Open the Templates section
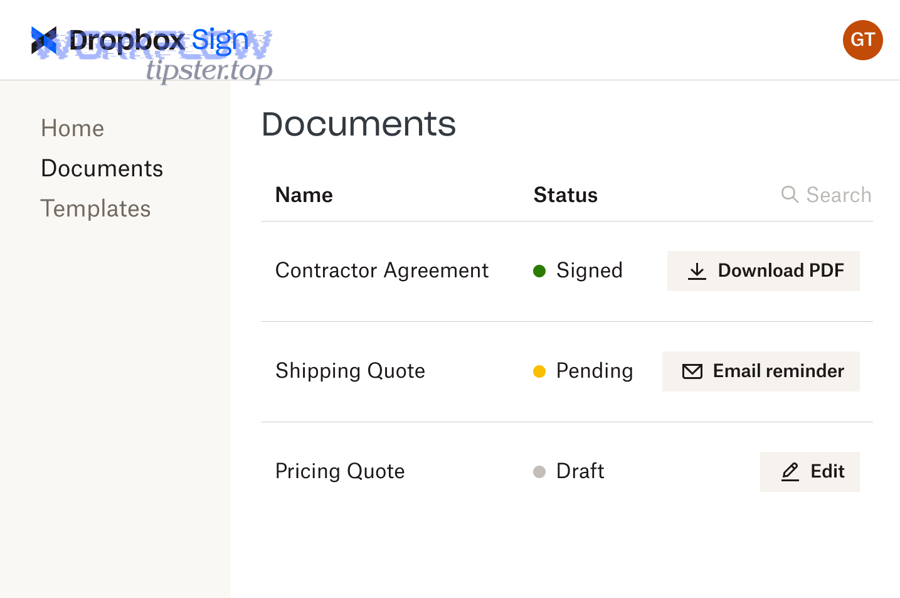 coord(95,208)
